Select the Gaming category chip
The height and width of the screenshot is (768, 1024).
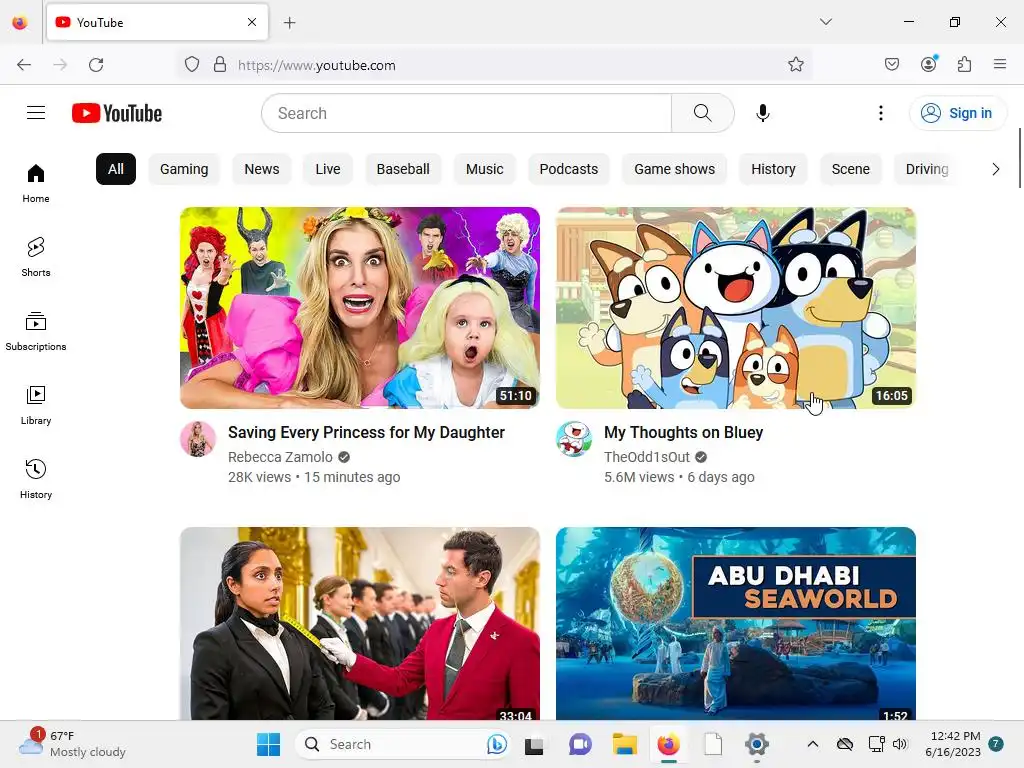184,169
